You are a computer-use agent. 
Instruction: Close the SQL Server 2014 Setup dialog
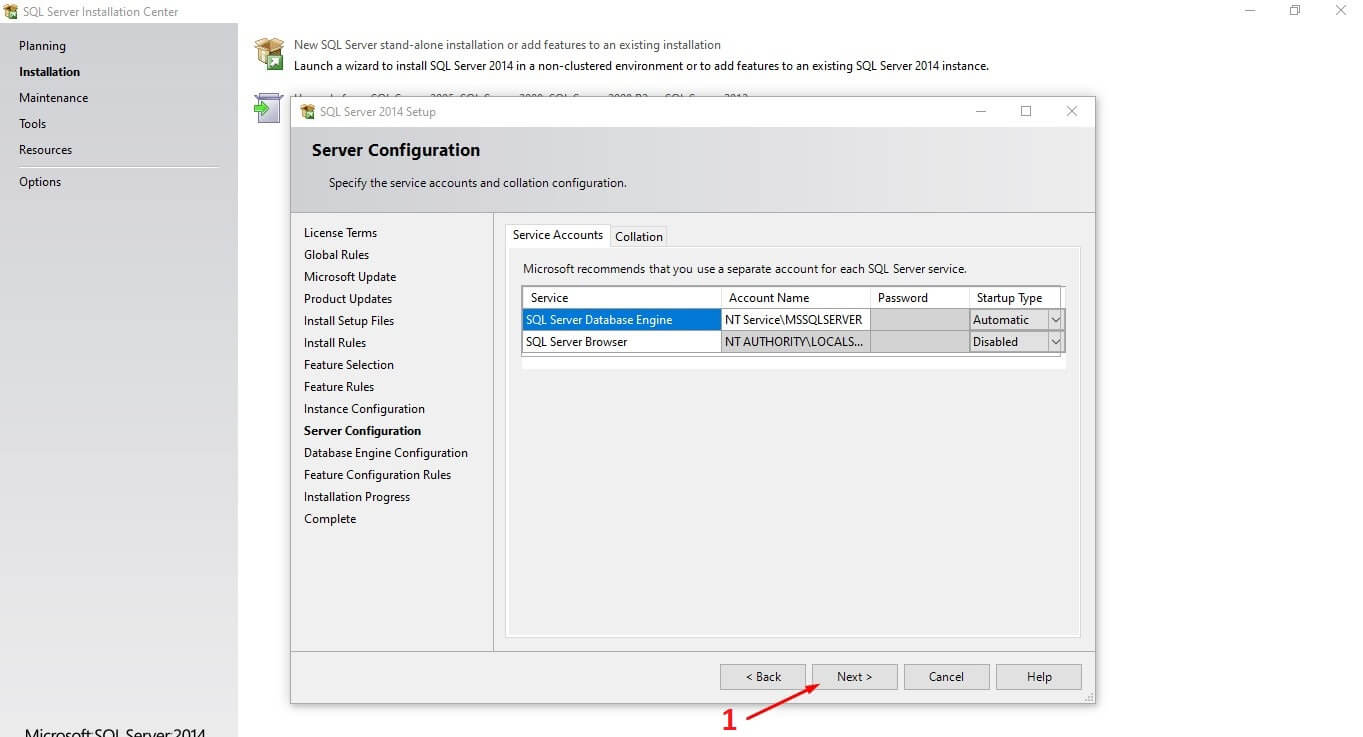1072,111
